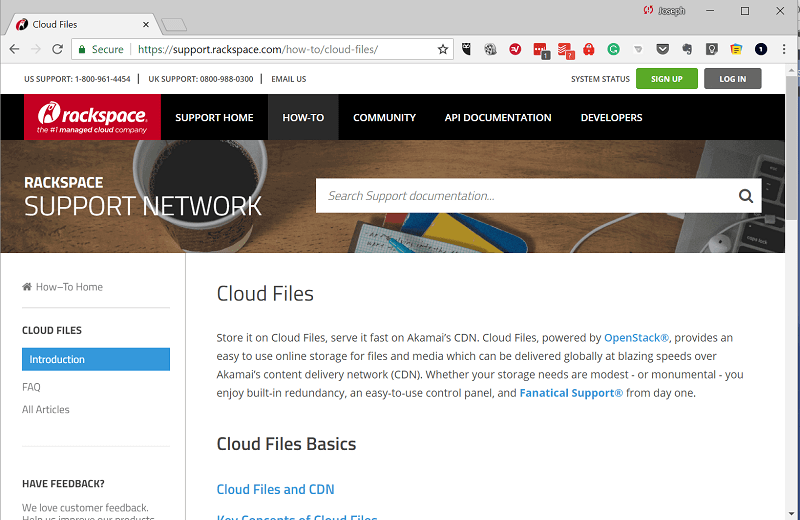Open the ExpressVPN extension icon
The width and height of the screenshot is (800, 520).
click(x=515, y=49)
